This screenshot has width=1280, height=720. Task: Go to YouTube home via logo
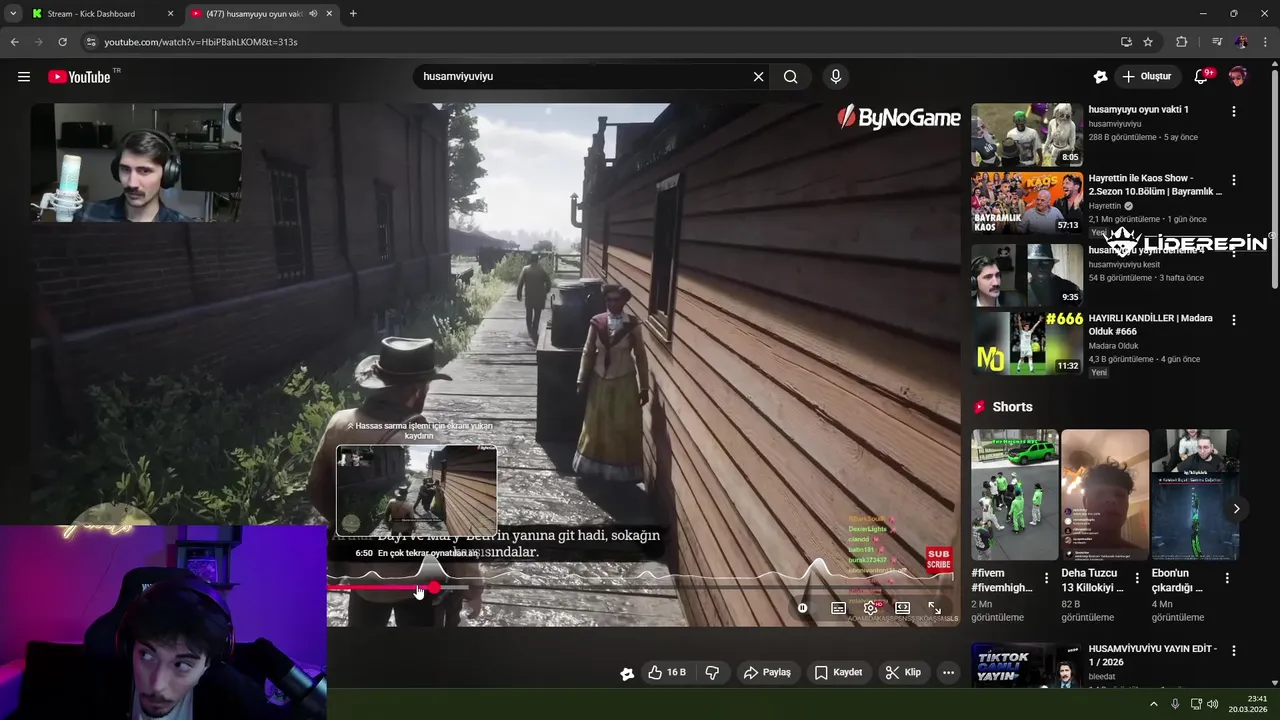(79, 77)
